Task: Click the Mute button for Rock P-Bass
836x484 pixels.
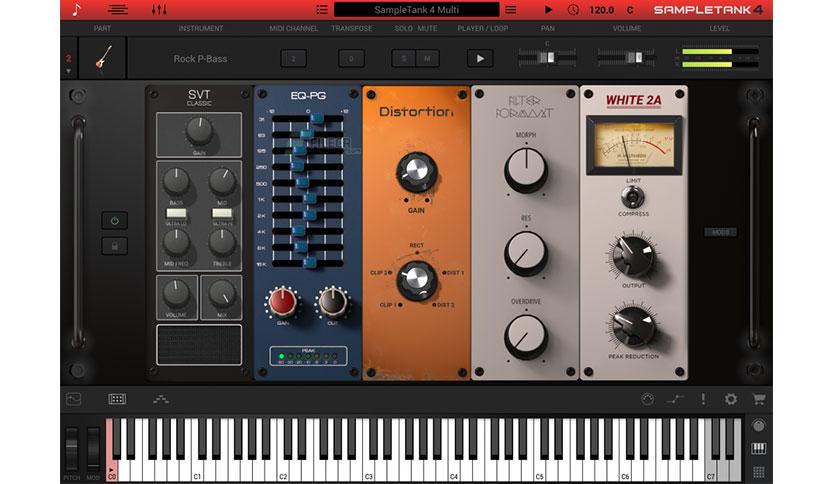Action: point(428,59)
